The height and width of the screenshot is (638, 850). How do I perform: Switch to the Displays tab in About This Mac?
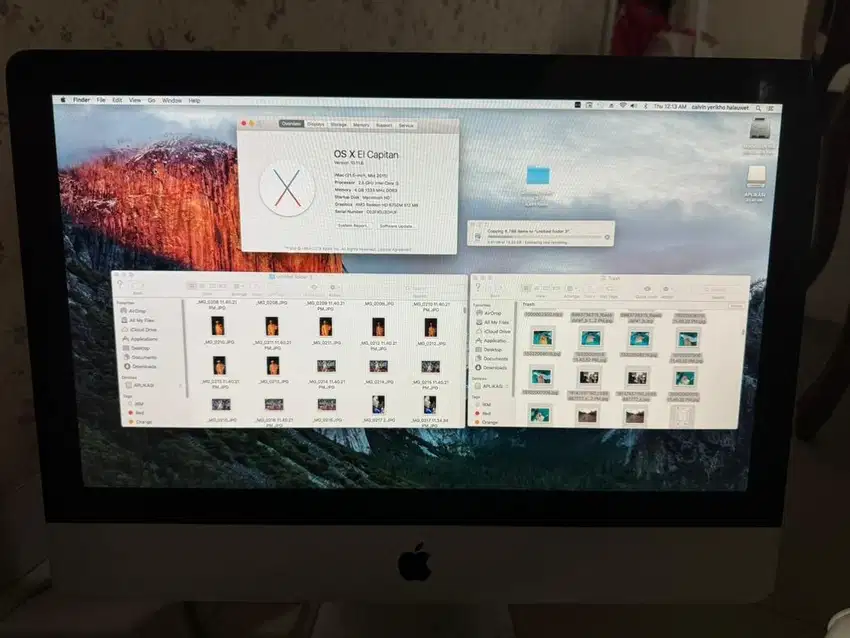coord(315,124)
